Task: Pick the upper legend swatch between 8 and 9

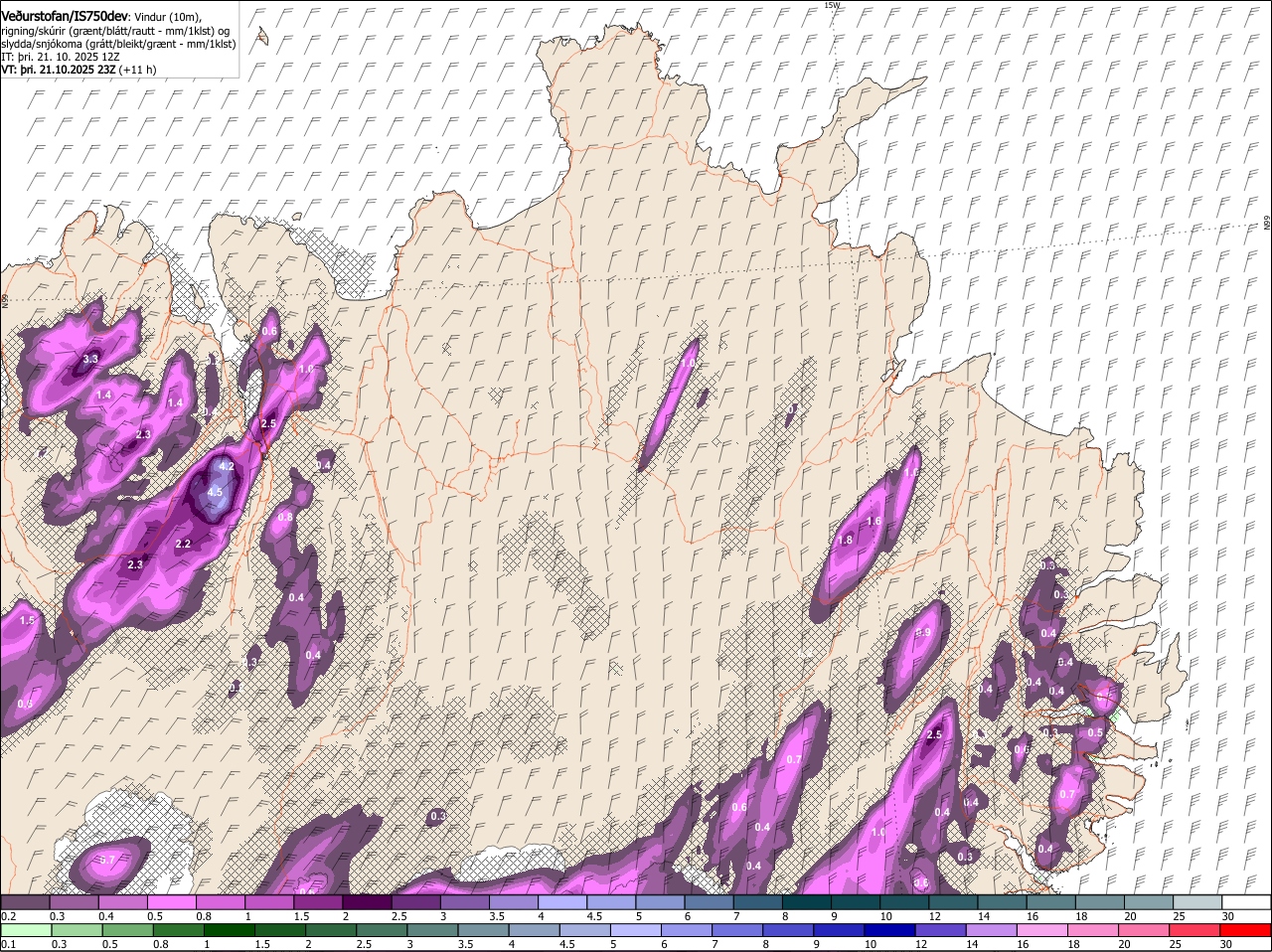Action: 809,902
